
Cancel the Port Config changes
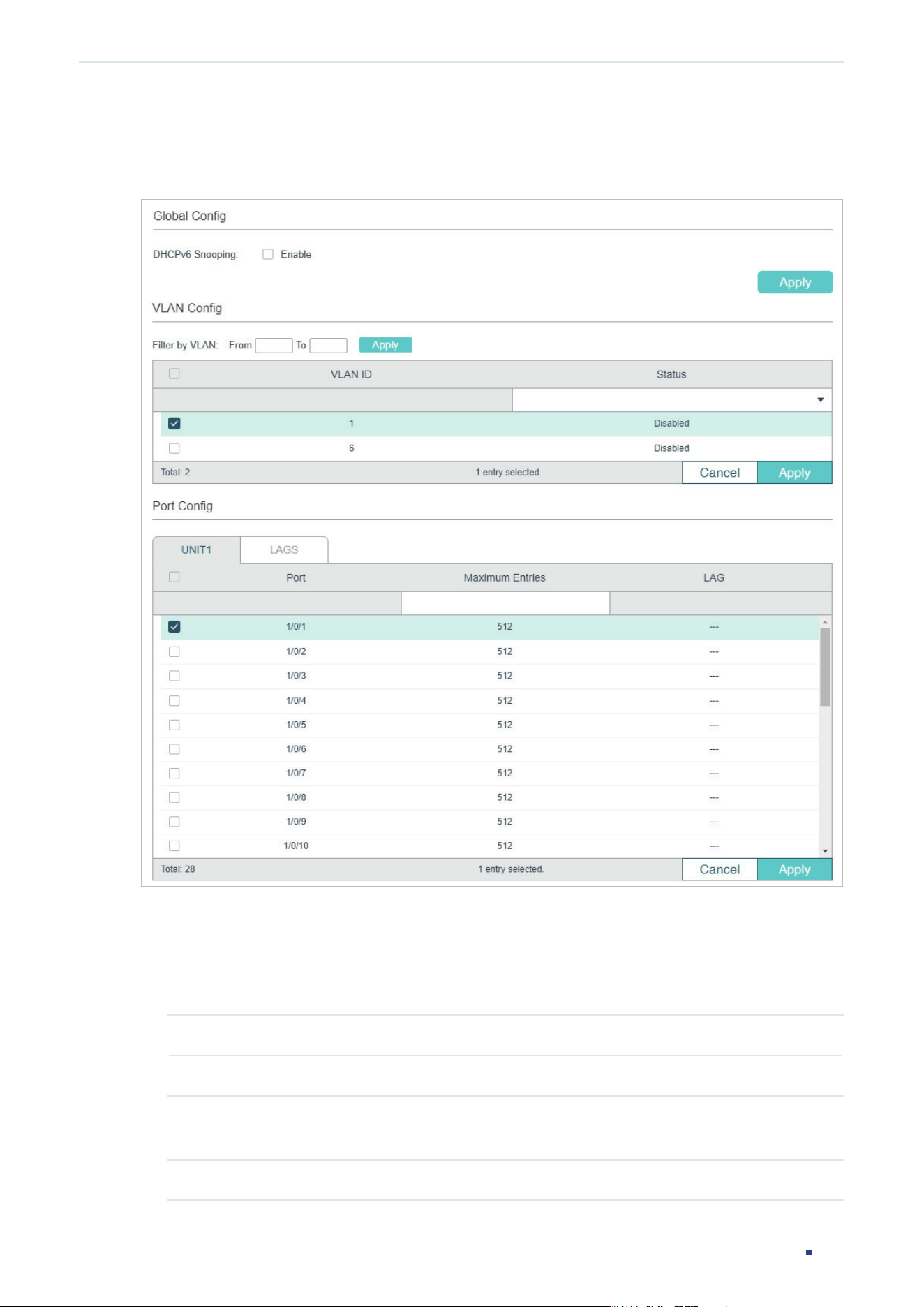pos(720,869)
